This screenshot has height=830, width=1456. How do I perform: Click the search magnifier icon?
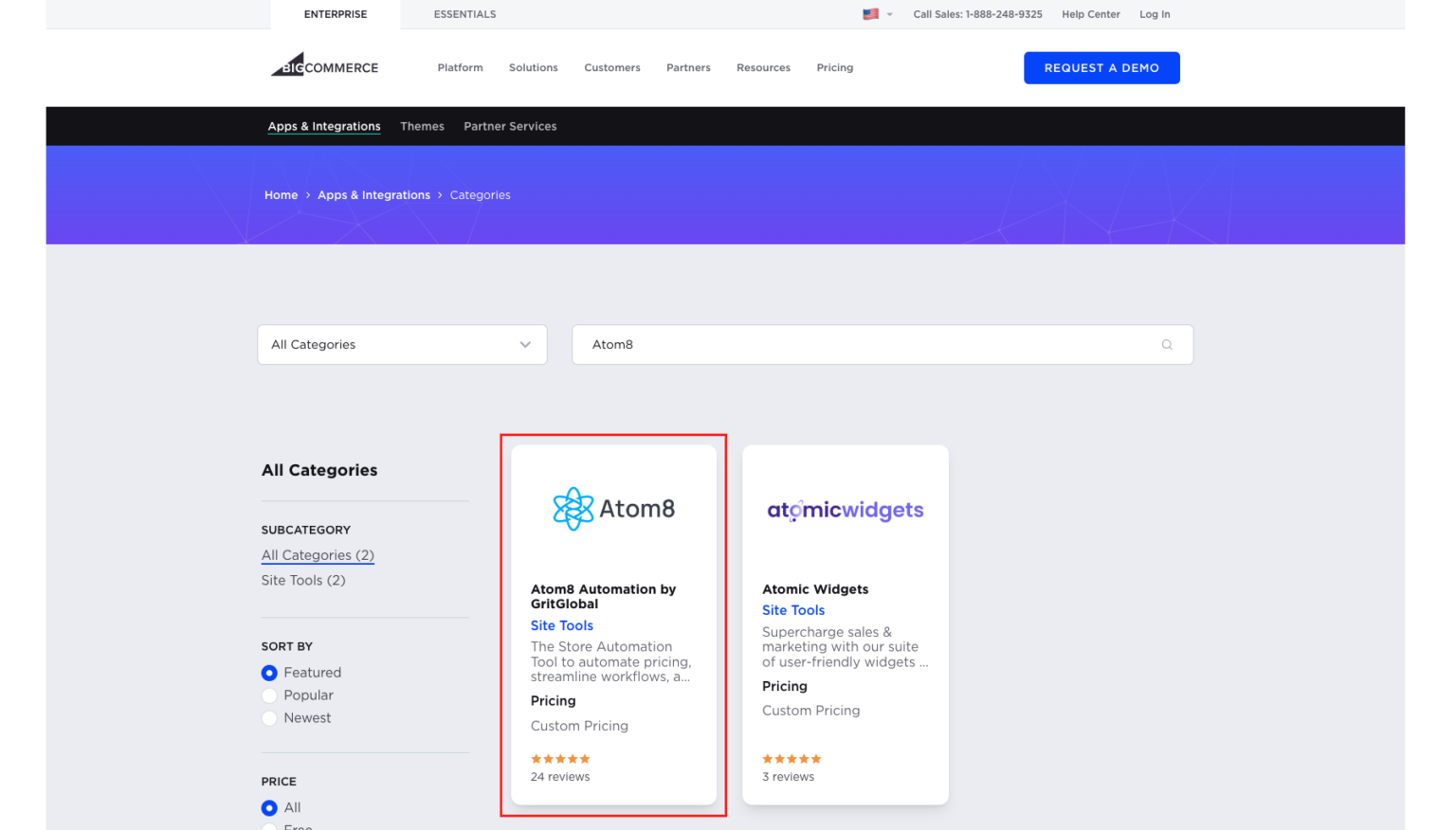pyautogui.click(x=1167, y=345)
